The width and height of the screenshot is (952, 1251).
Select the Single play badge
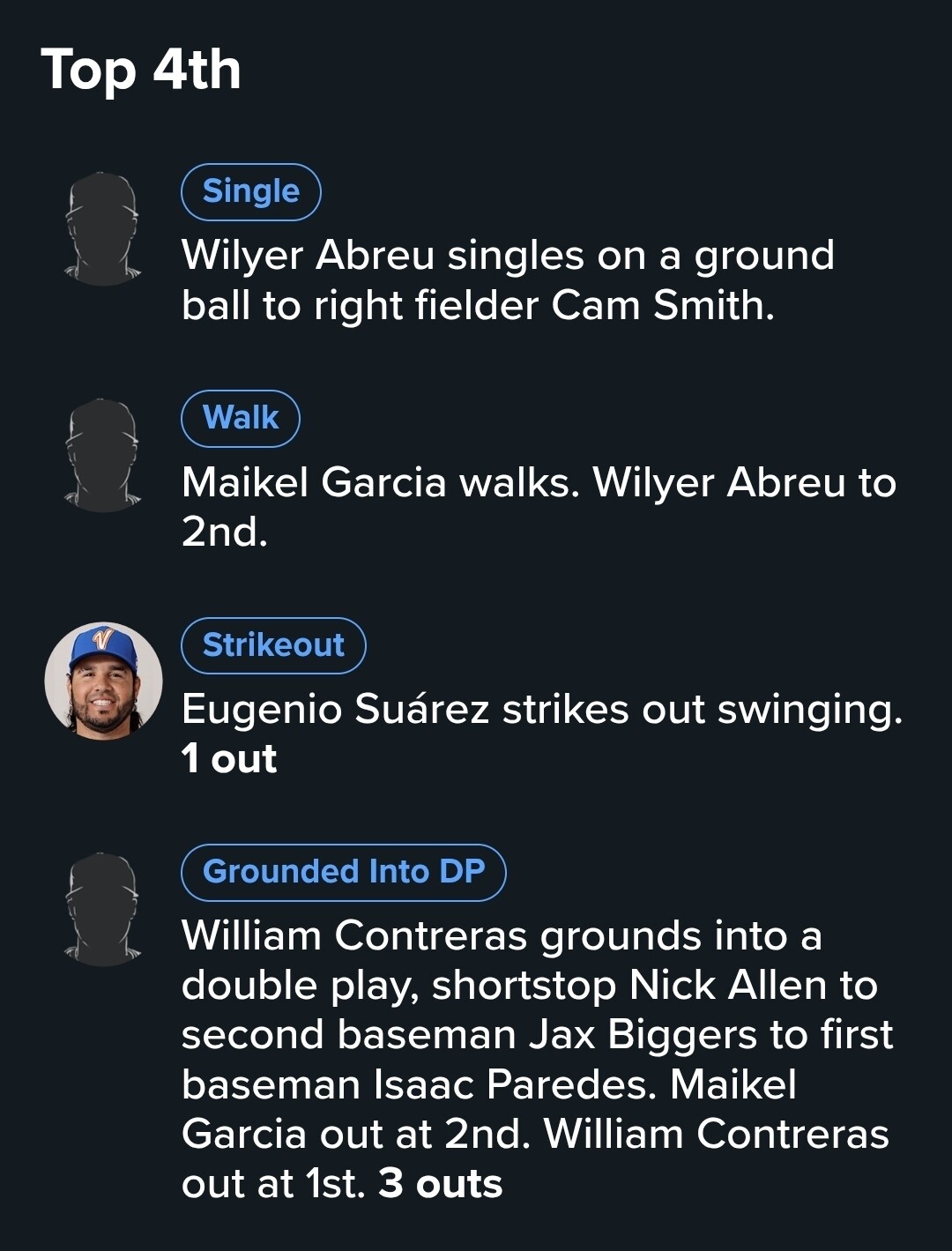250,191
